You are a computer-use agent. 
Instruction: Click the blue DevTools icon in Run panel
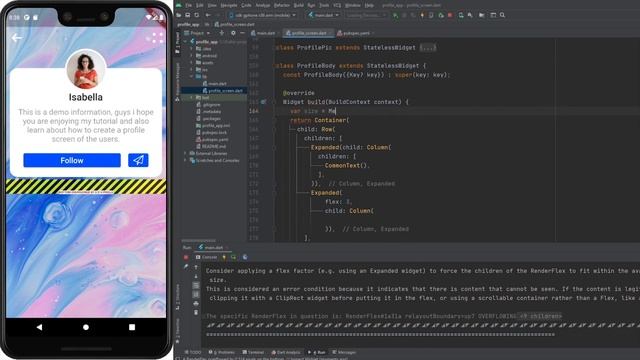(x=245, y=257)
